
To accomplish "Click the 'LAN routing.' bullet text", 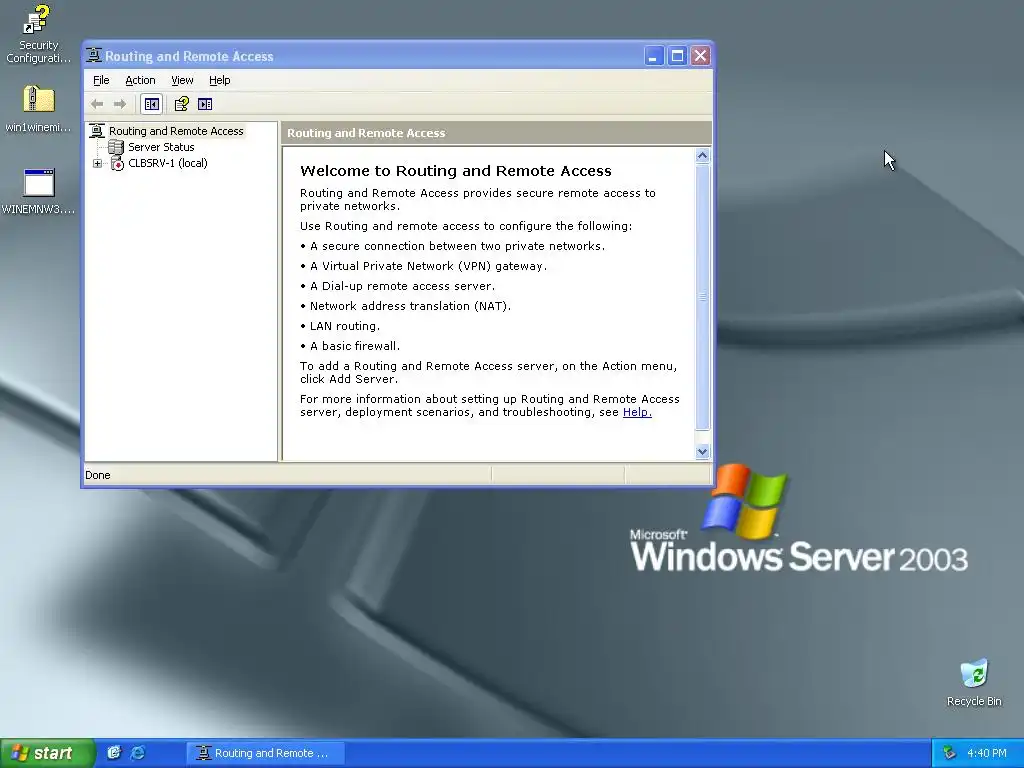I will pyautogui.click(x=345, y=326).
